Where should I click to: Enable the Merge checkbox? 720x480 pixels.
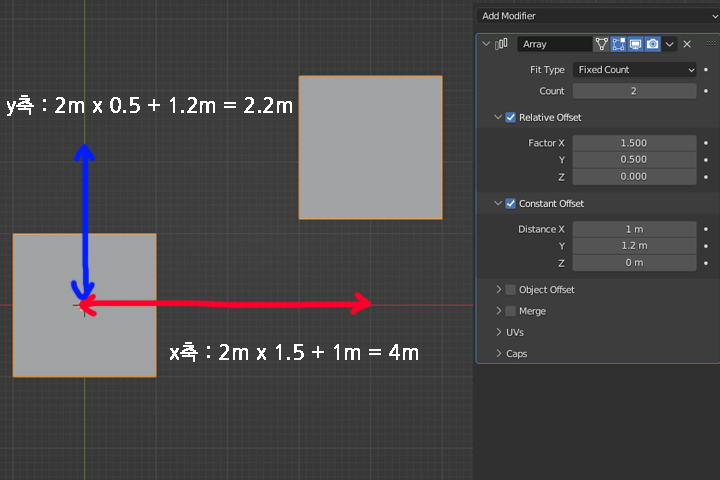coord(511,311)
